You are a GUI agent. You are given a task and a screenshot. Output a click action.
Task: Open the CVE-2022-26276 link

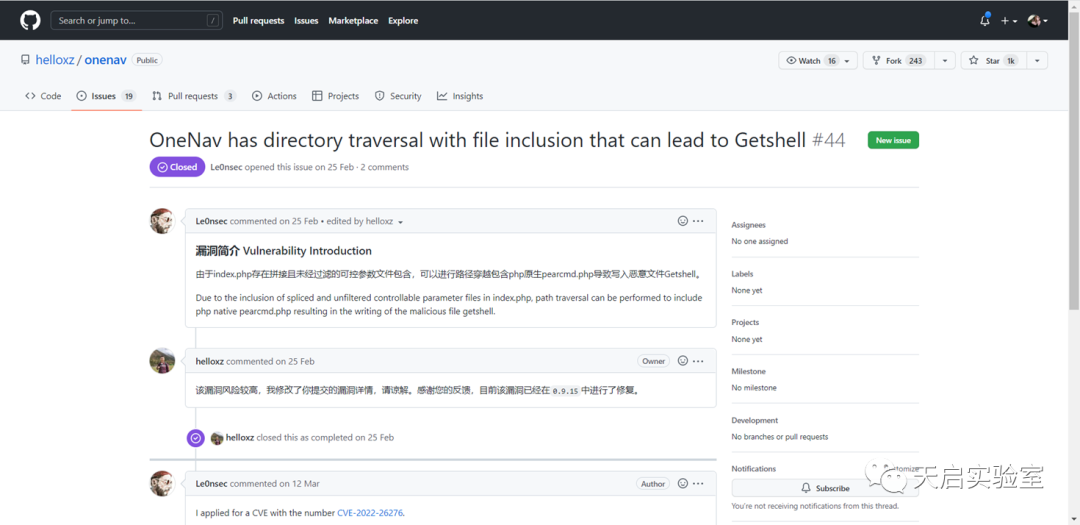[x=370, y=513]
